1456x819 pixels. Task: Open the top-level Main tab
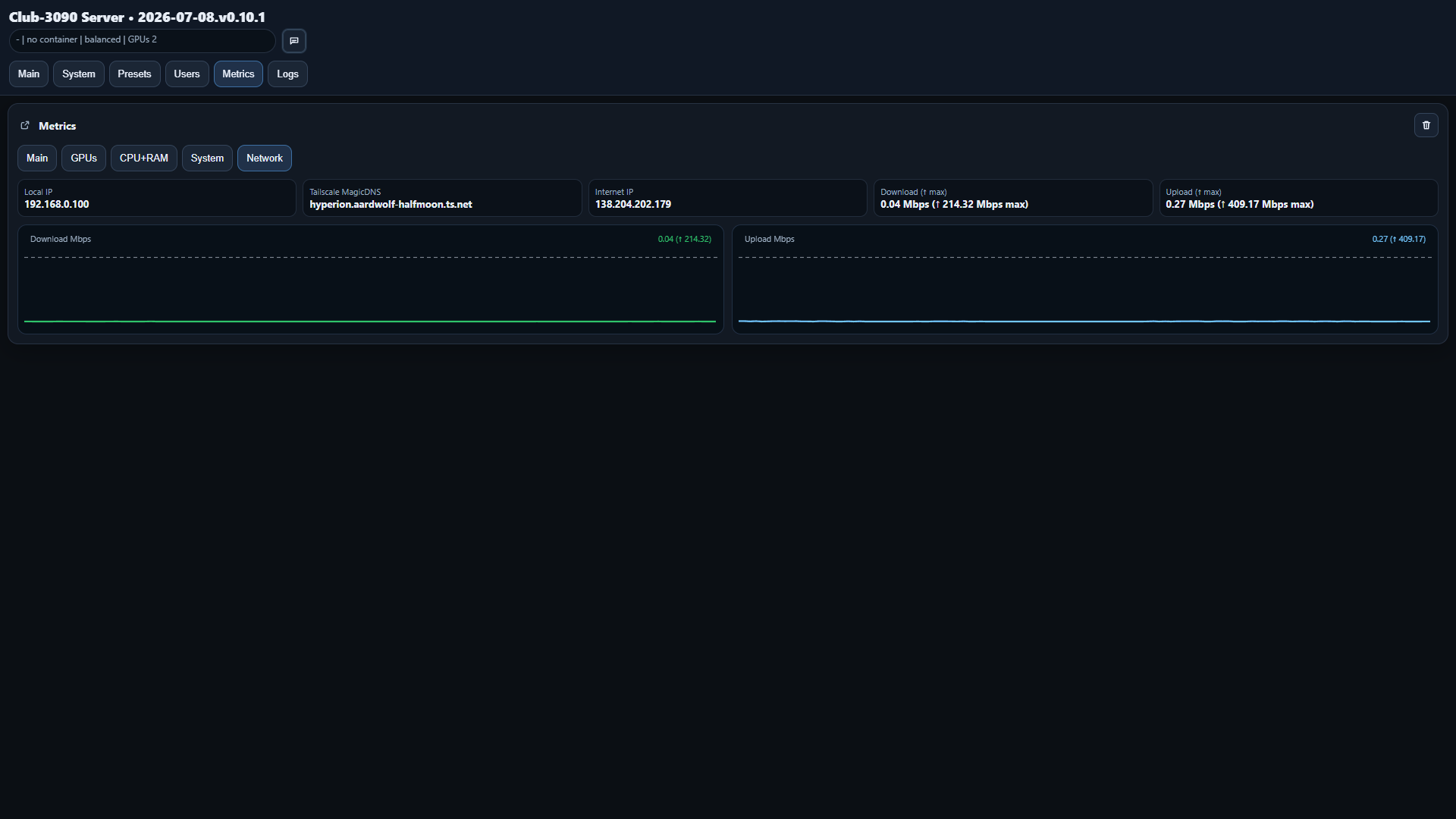[29, 74]
